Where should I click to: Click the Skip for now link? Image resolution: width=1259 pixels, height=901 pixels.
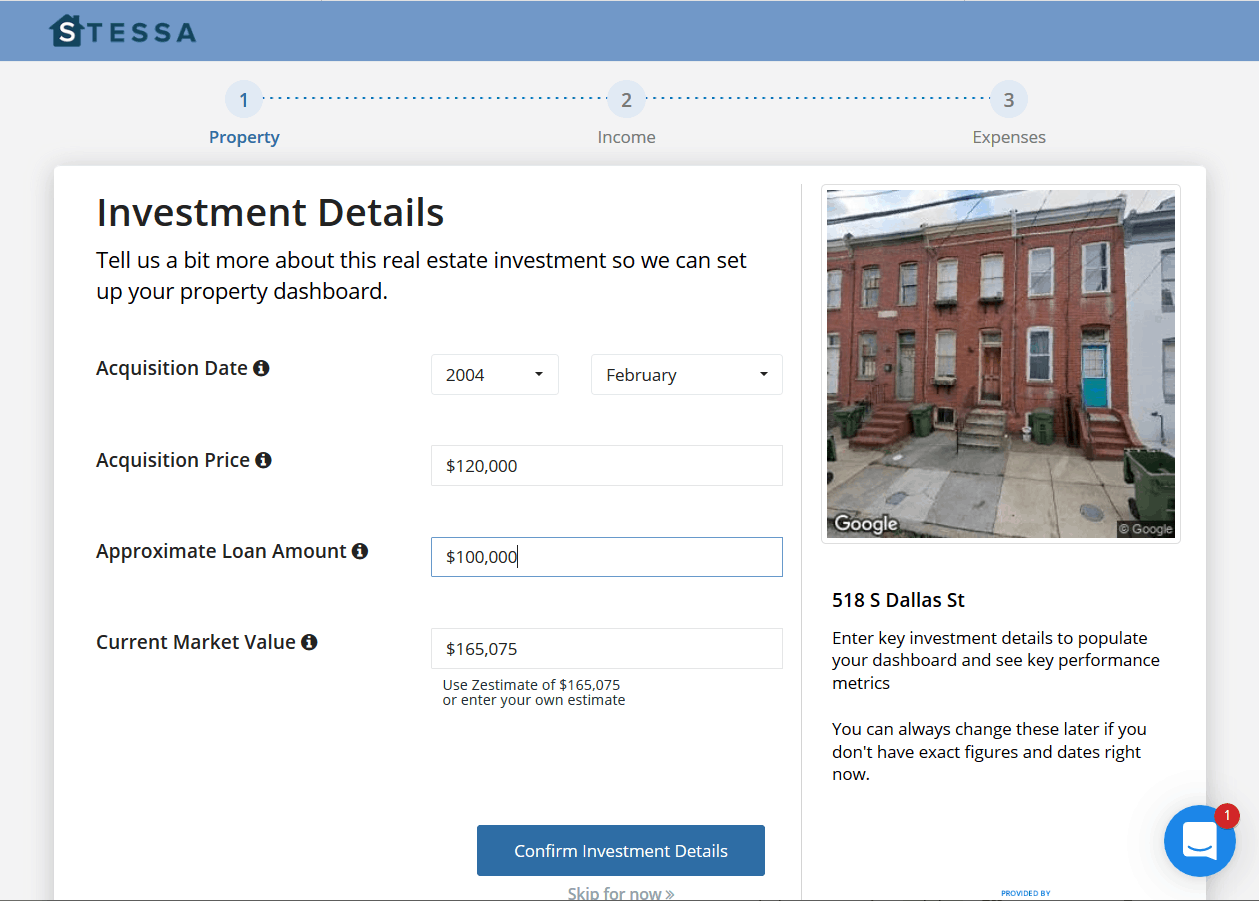(x=620, y=892)
